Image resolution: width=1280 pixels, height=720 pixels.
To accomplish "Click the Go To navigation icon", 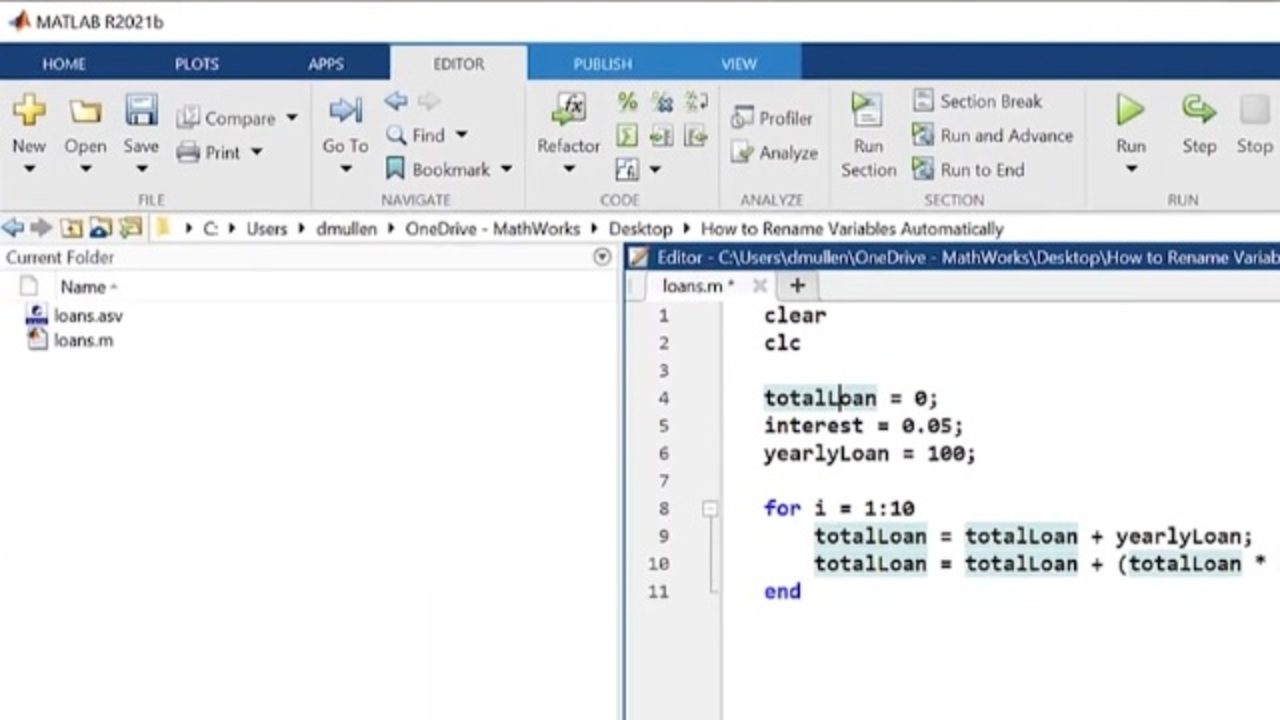I will coord(345,110).
